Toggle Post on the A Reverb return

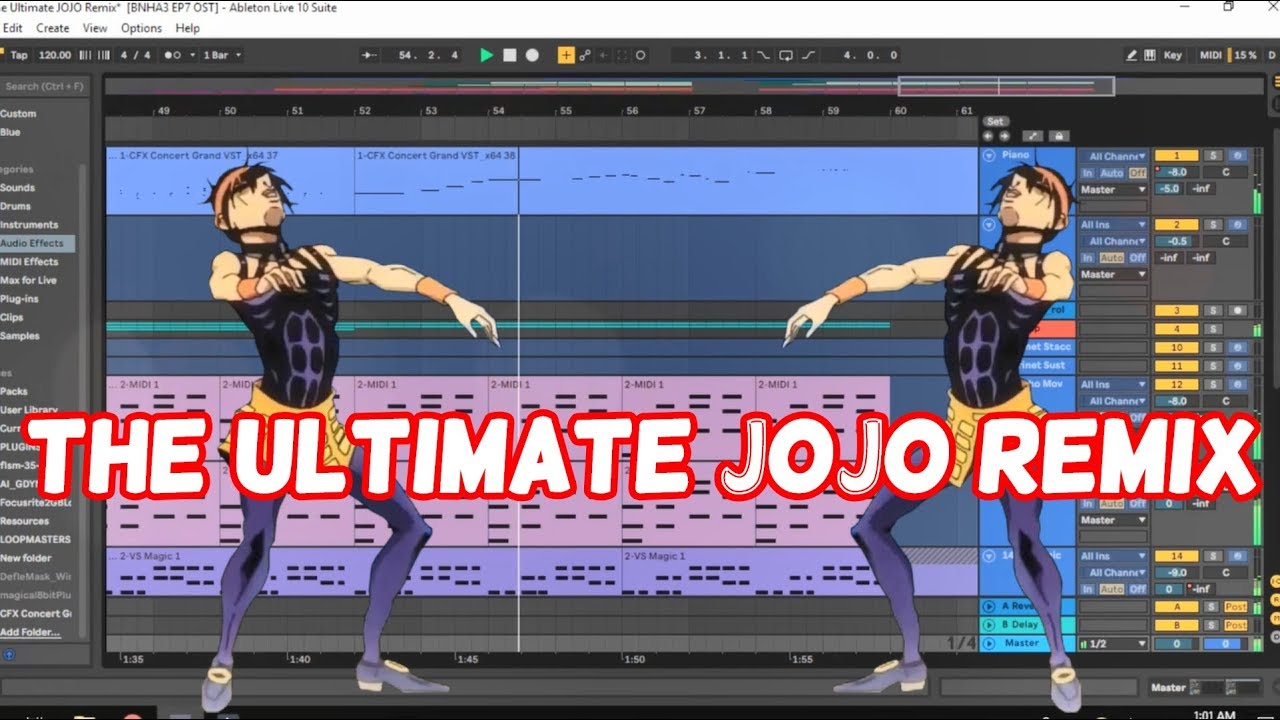[x=1236, y=607]
